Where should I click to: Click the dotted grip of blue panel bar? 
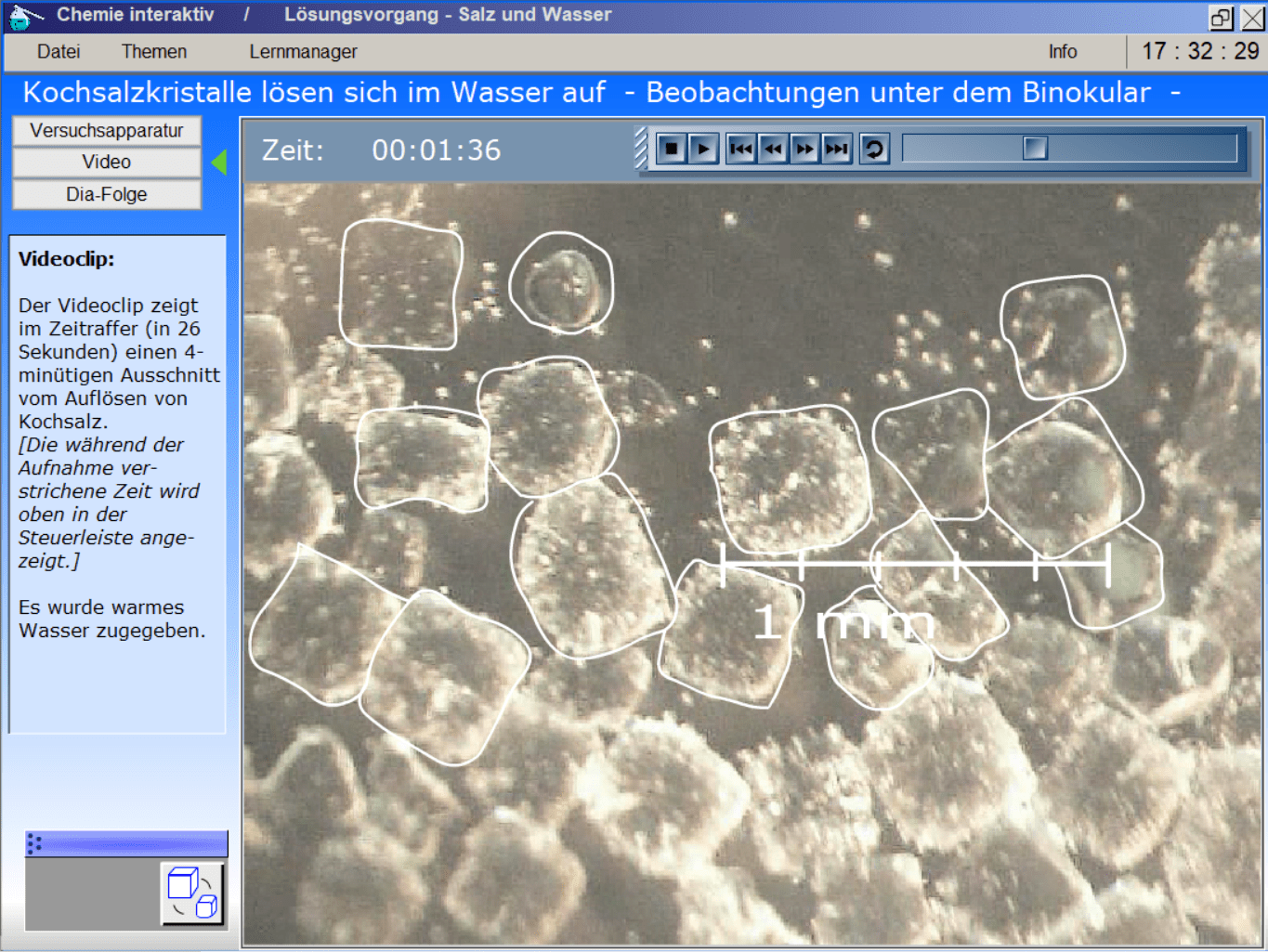coord(34,843)
